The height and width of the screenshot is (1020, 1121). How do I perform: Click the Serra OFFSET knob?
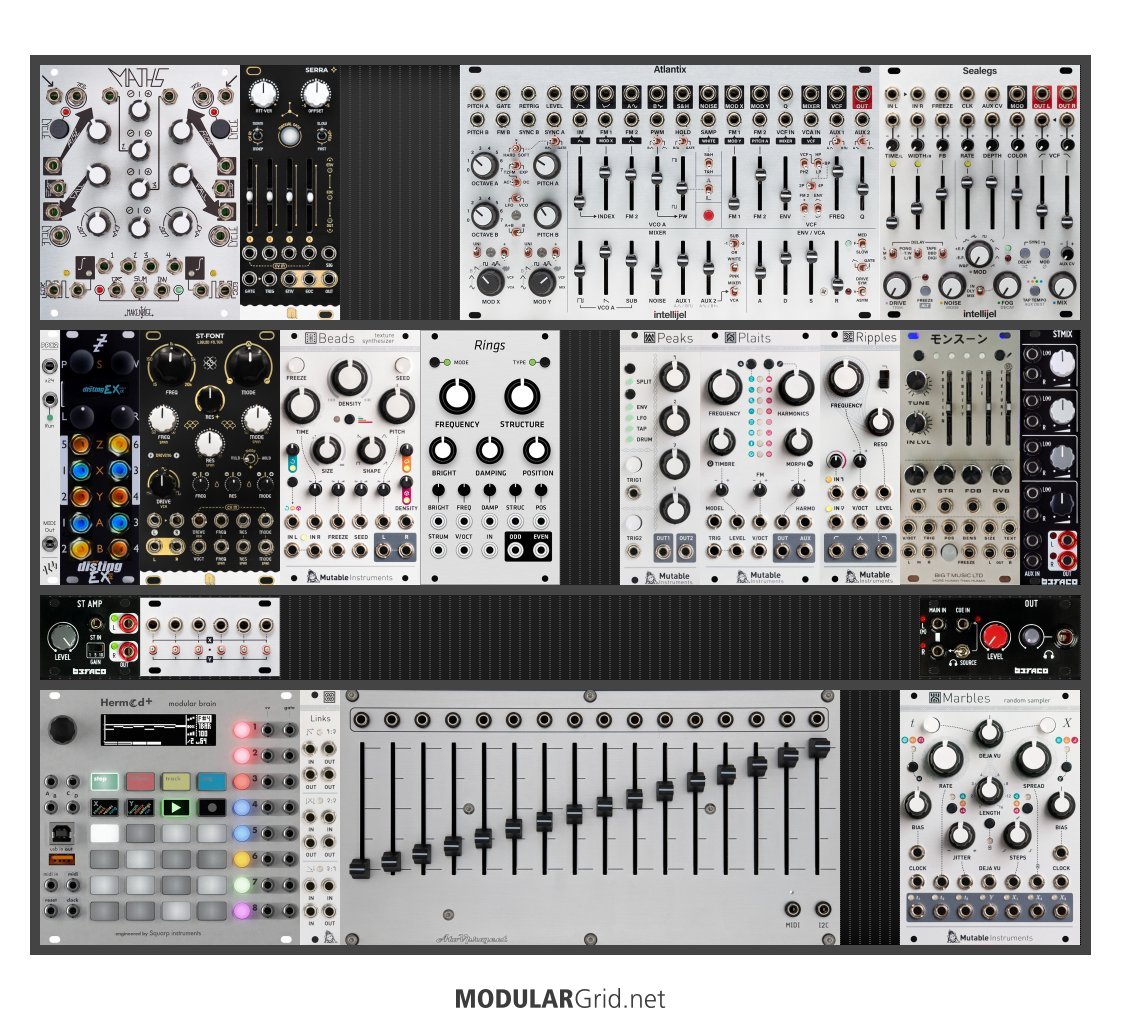[x=315, y=93]
